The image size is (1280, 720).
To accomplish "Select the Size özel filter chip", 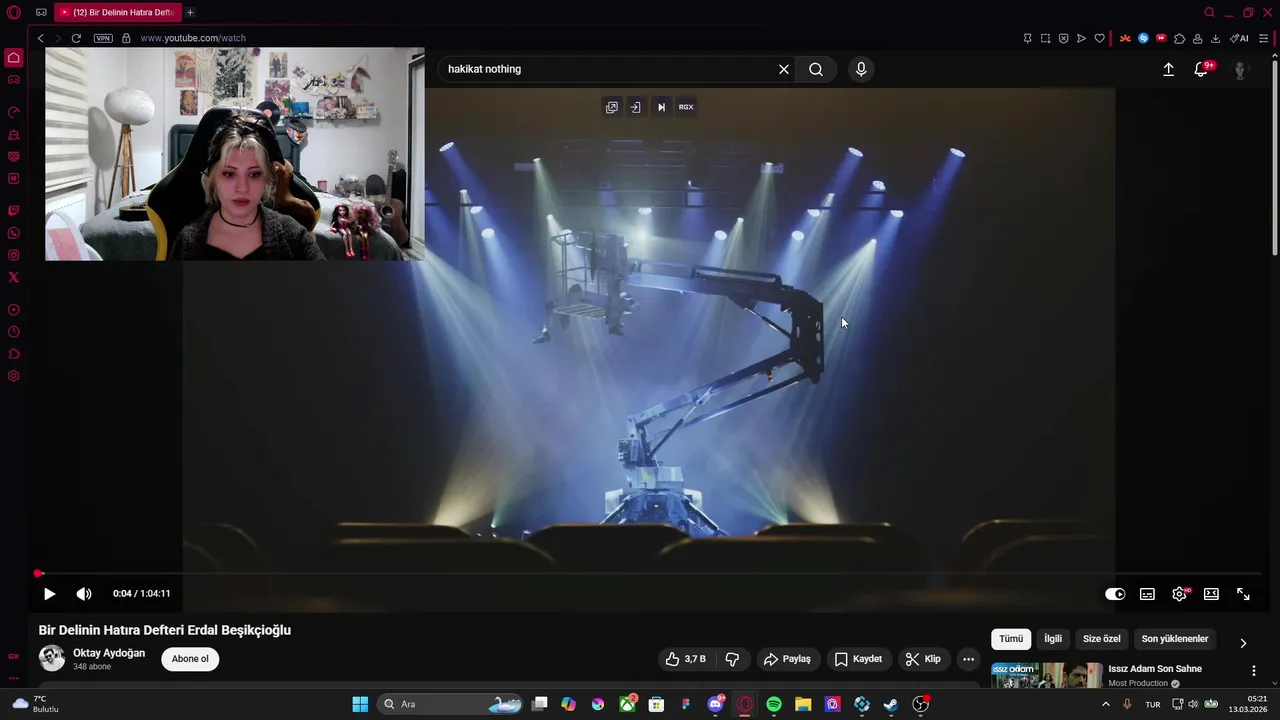I will click(1102, 639).
